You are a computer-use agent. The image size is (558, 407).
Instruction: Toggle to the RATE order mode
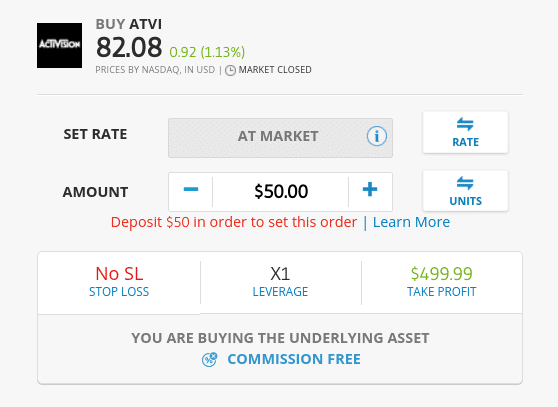465,132
